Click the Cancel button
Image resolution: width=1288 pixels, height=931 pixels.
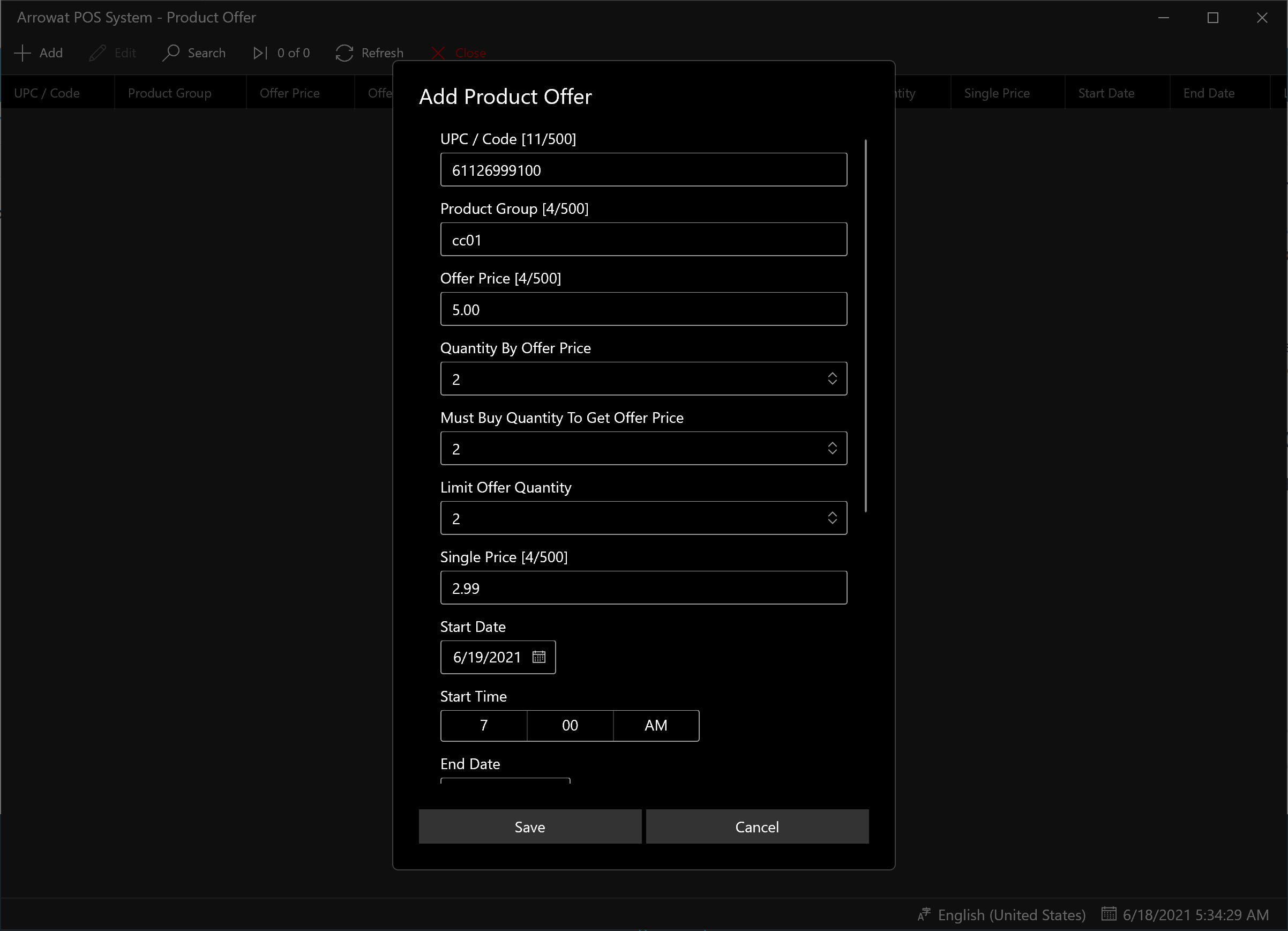[x=757, y=826]
